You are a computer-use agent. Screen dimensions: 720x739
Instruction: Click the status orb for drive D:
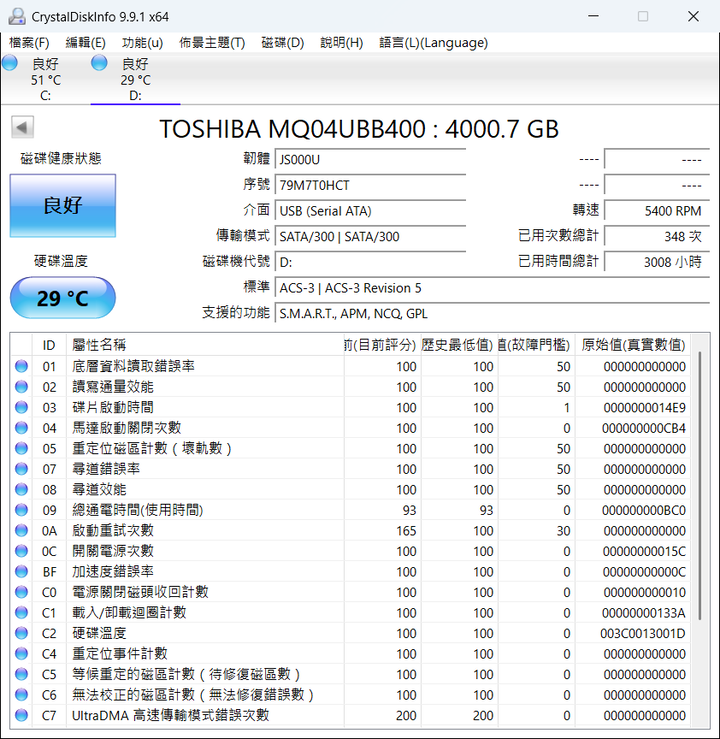coord(99,63)
